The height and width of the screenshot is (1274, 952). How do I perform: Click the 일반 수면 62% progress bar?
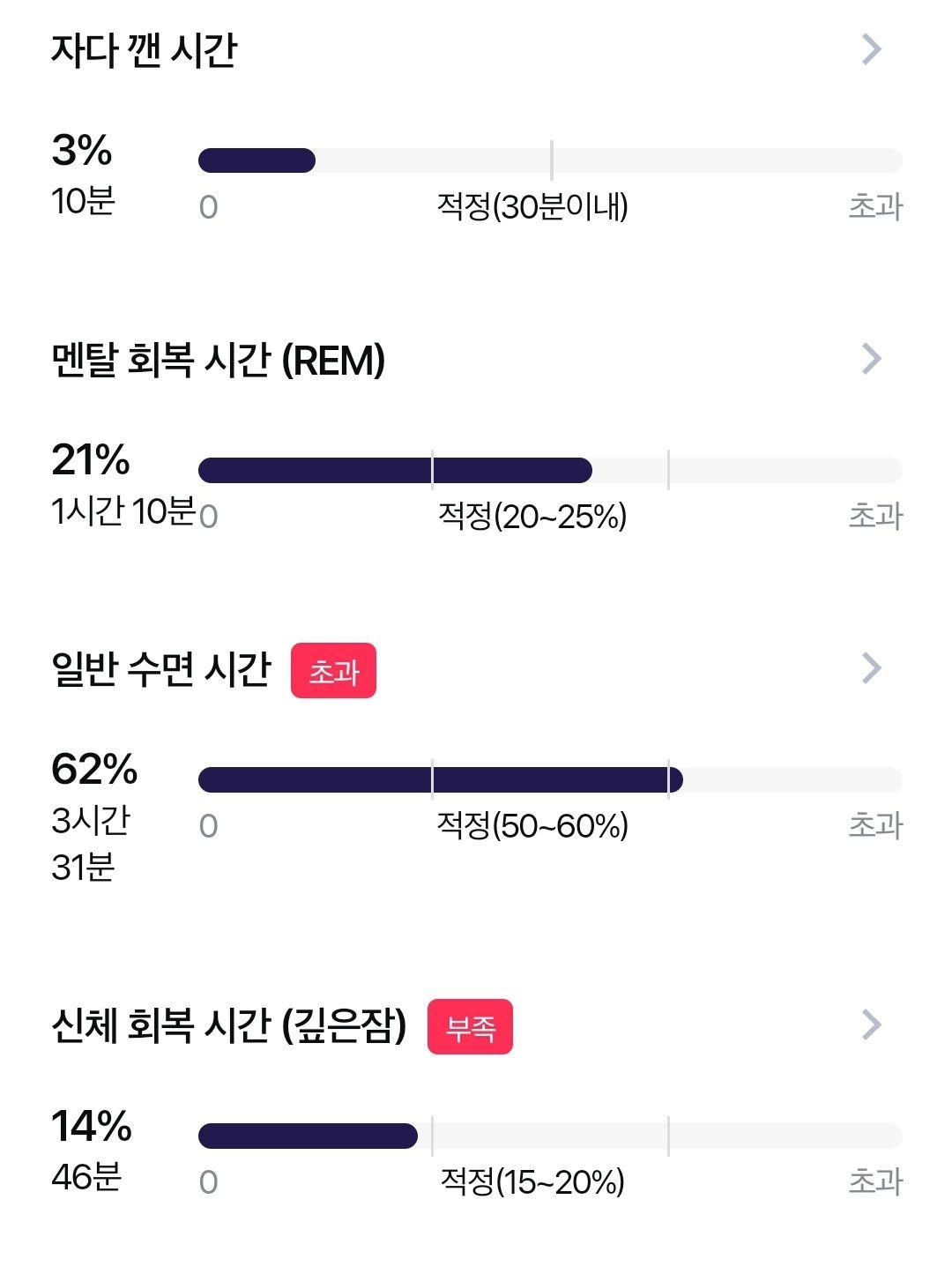point(550,779)
